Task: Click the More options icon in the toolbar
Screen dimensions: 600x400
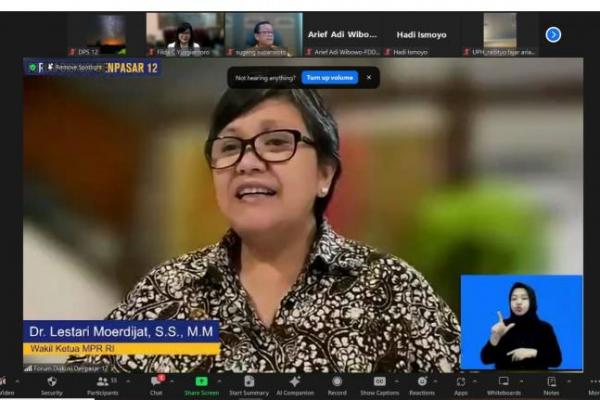Action: click(594, 382)
